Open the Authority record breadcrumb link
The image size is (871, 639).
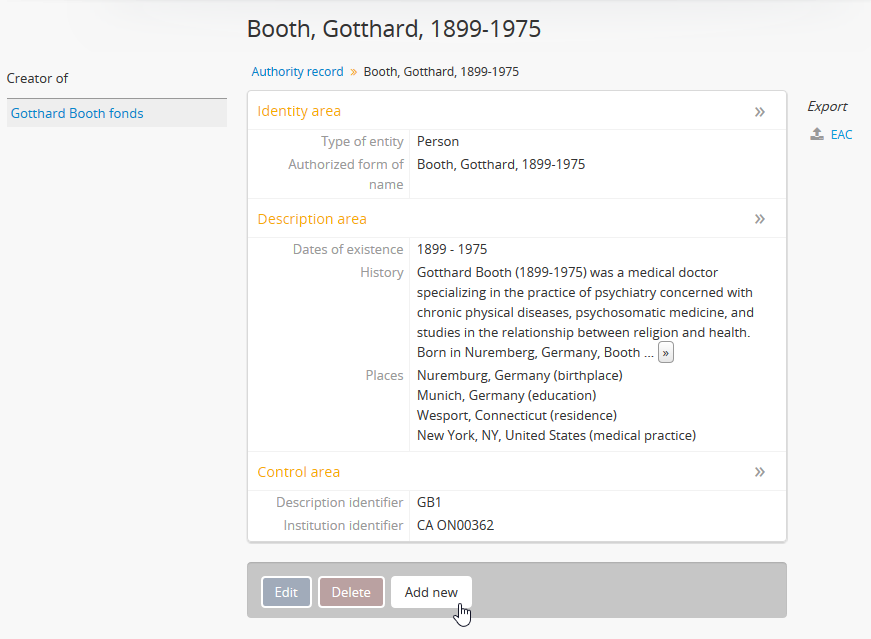point(297,72)
